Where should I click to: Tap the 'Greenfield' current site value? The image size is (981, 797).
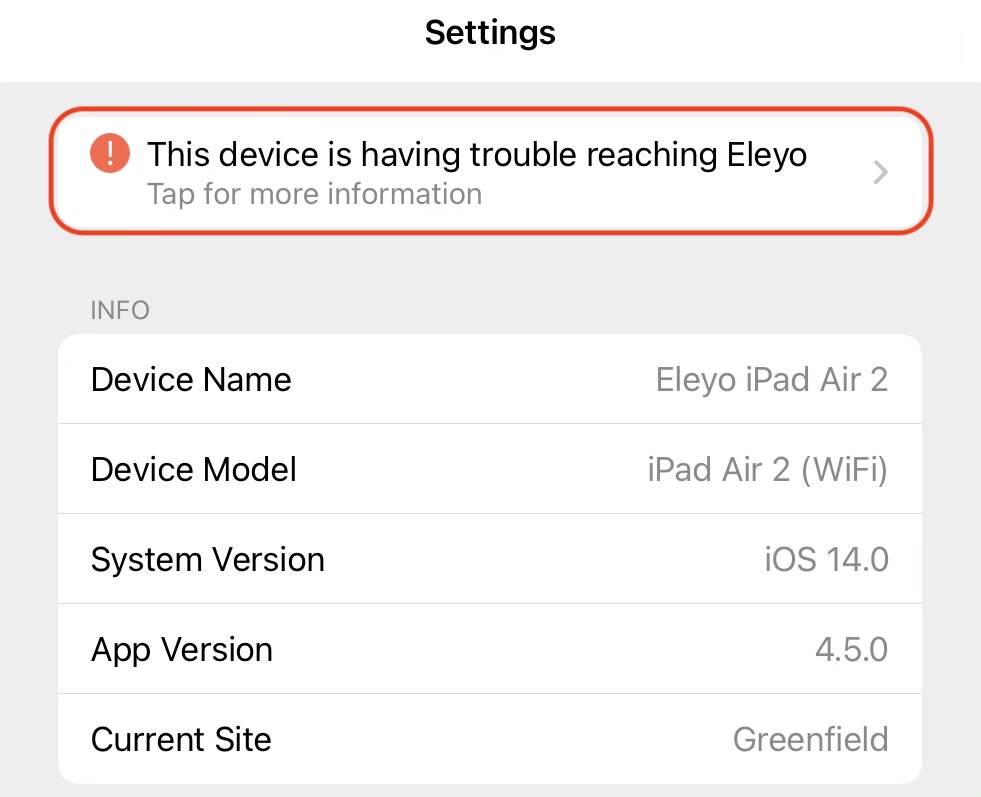pyautogui.click(x=810, y=740)
